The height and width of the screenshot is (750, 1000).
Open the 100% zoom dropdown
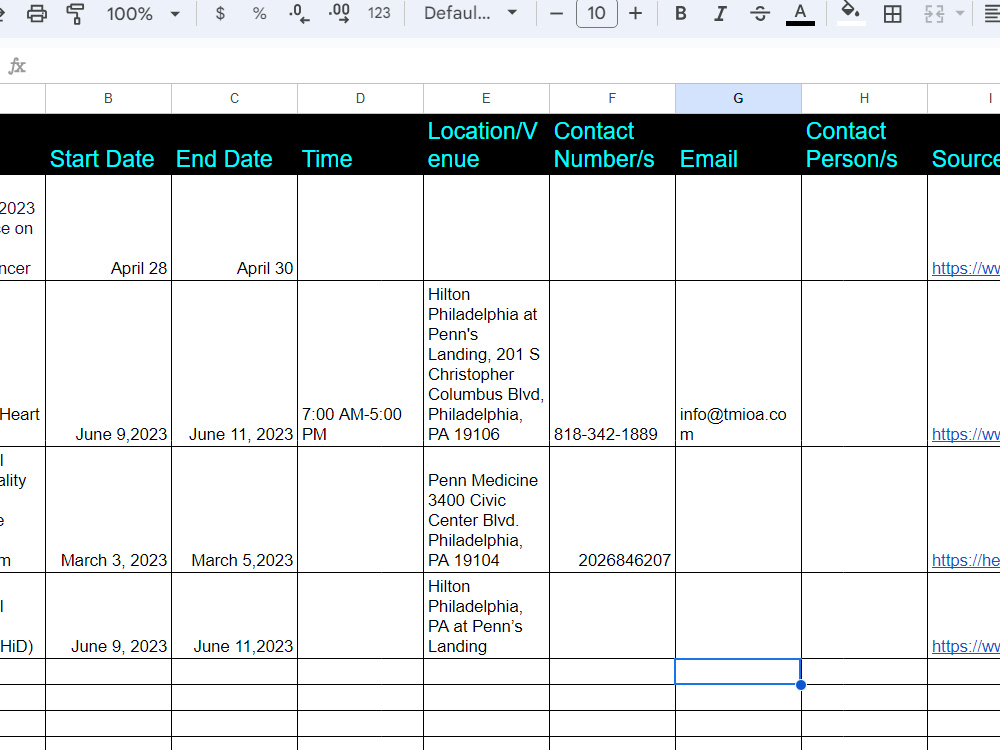pos(143,13)
